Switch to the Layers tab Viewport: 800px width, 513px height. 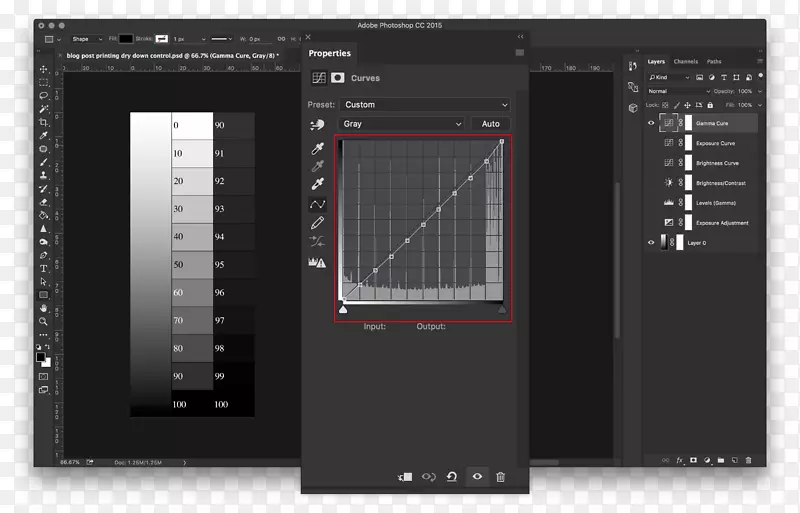pos(656,62)
